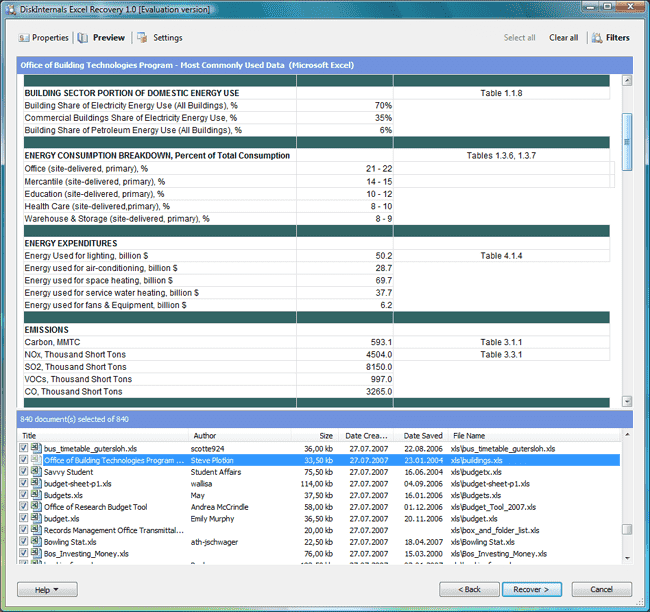Go to the previous step with Back
650x612 pixels.
pyautogui.click(x=470, y=589)
